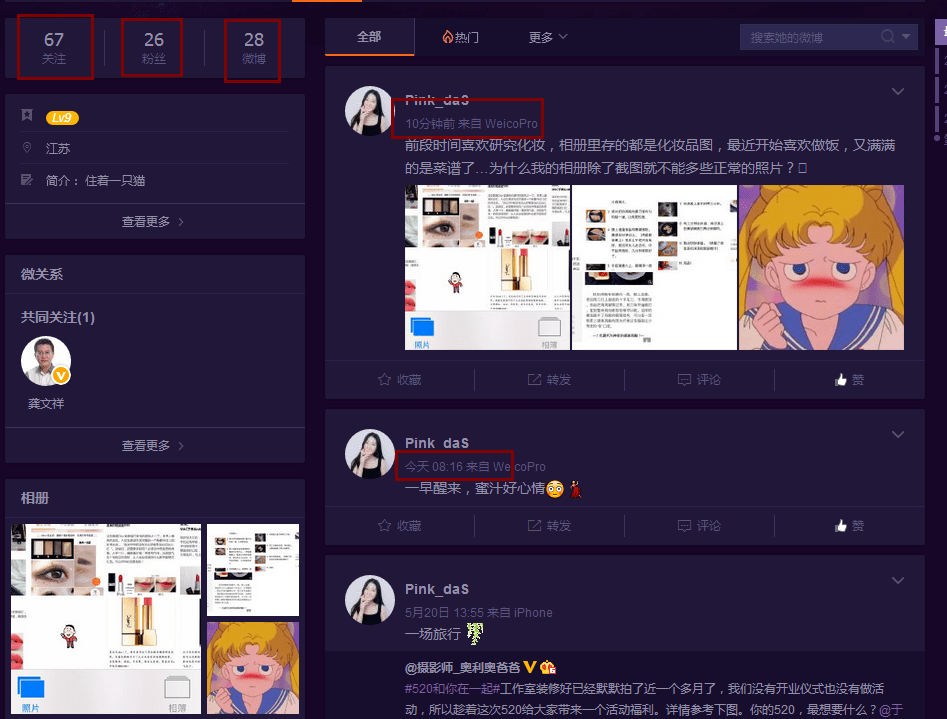Click the repost icon on first post
This screenshot has width=947, height=719.
point(535,380)
